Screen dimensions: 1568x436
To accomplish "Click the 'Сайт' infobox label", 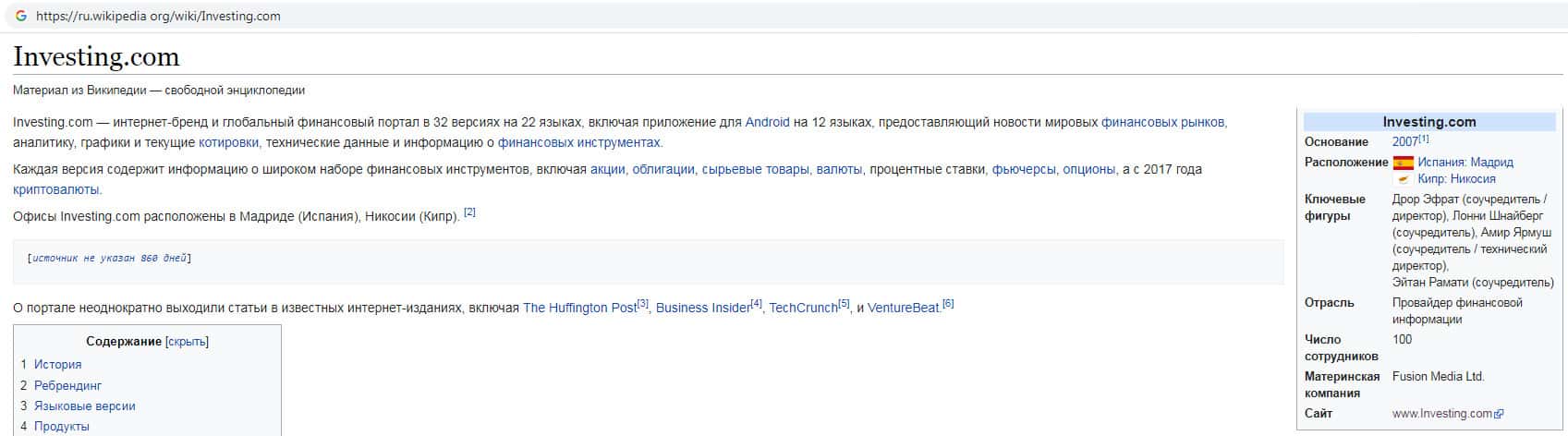I will [1319, 414].
